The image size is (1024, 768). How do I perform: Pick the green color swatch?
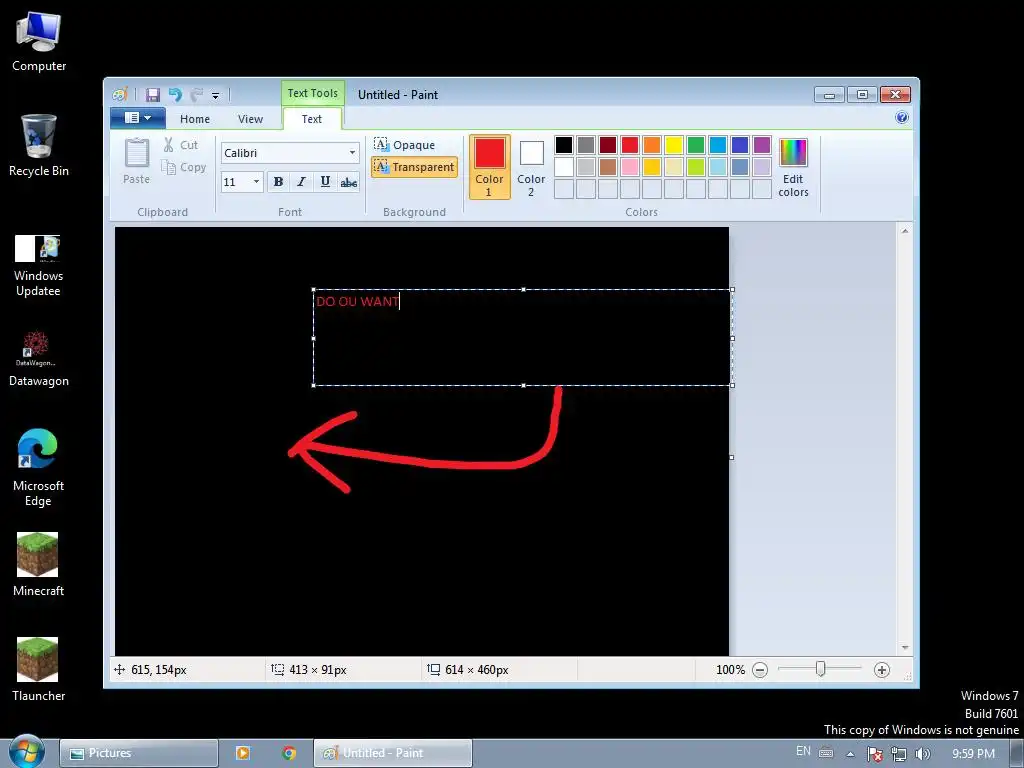click(x=696, y=145)
